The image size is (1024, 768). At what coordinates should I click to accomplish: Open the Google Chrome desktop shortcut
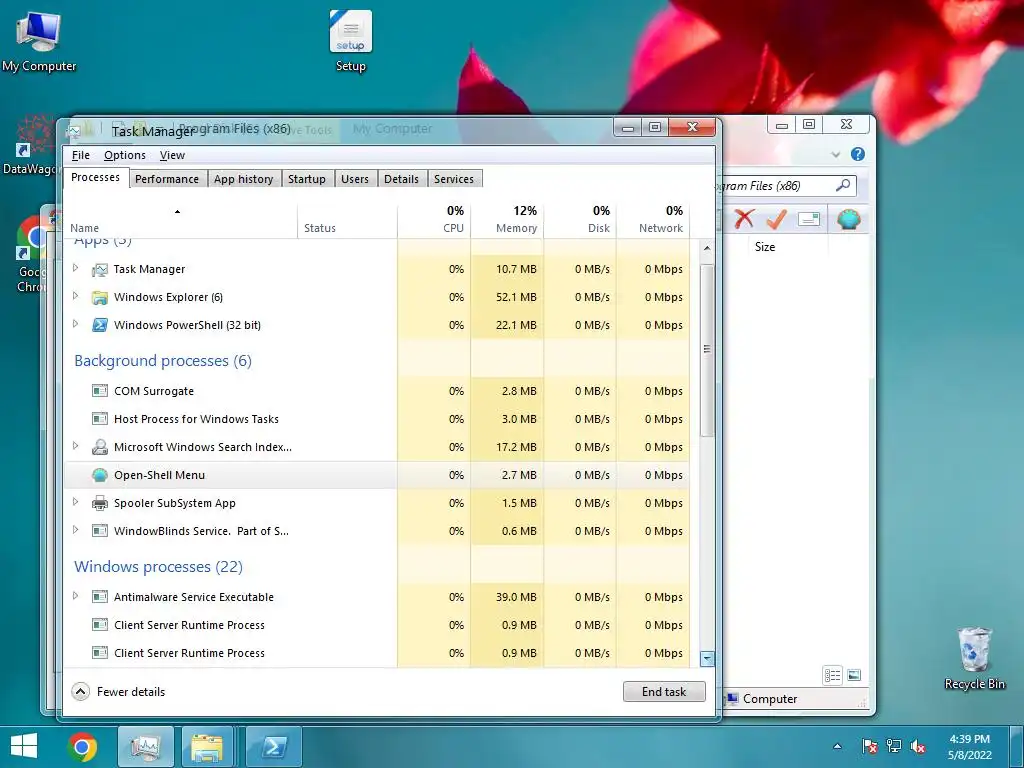(29, 255)
